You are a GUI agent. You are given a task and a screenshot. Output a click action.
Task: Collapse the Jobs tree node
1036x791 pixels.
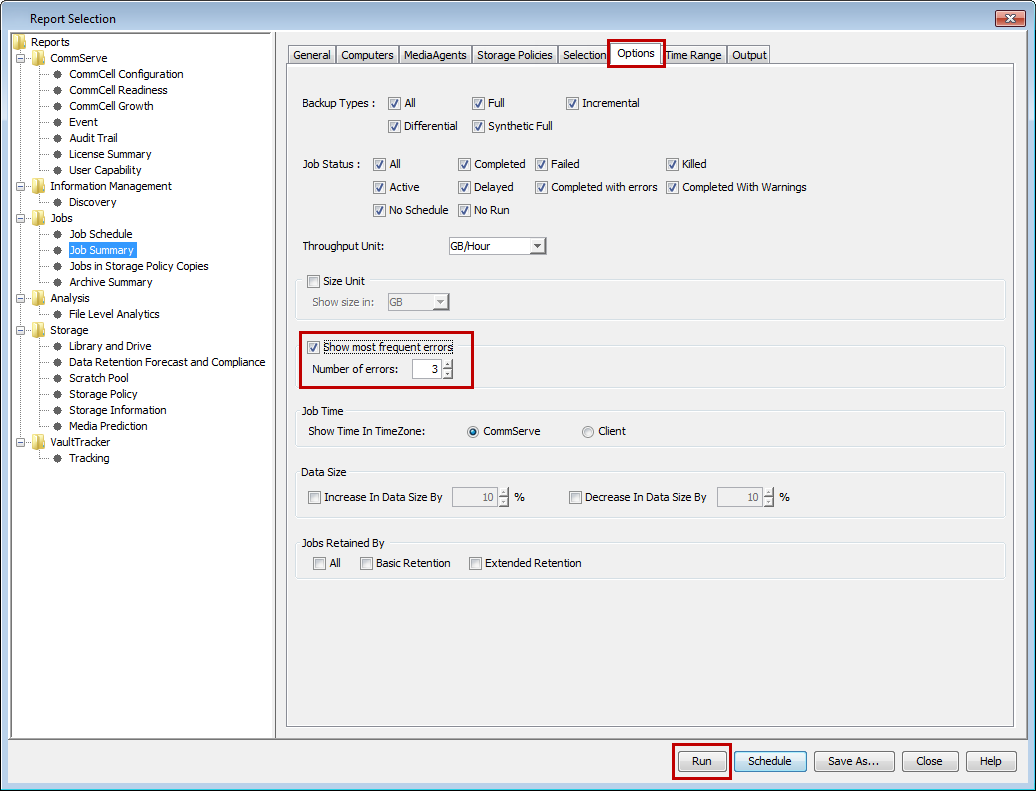click(x=20, y=218)
